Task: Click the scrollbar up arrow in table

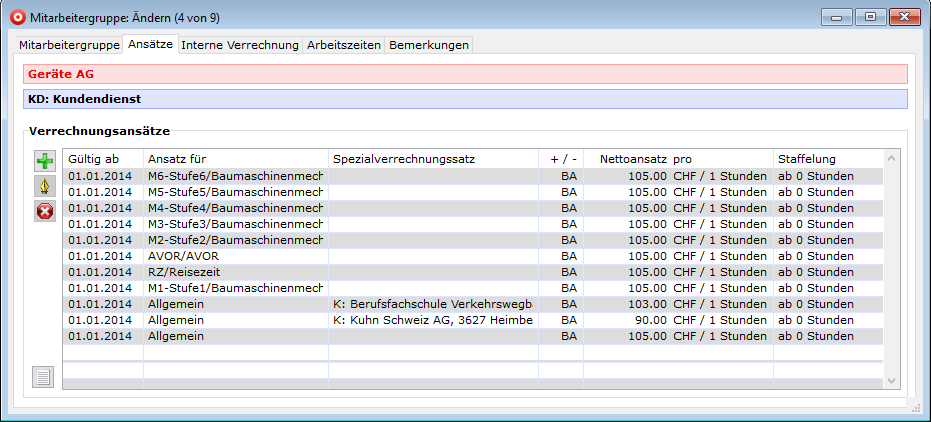Action: [x=892, y=158]
